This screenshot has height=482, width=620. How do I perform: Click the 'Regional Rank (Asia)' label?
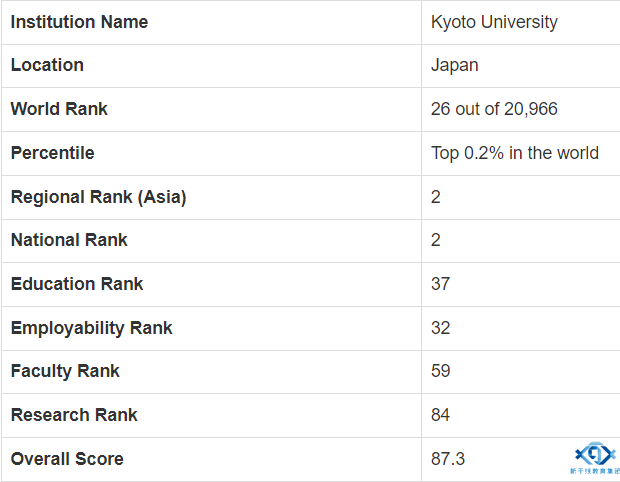point(98,197)
